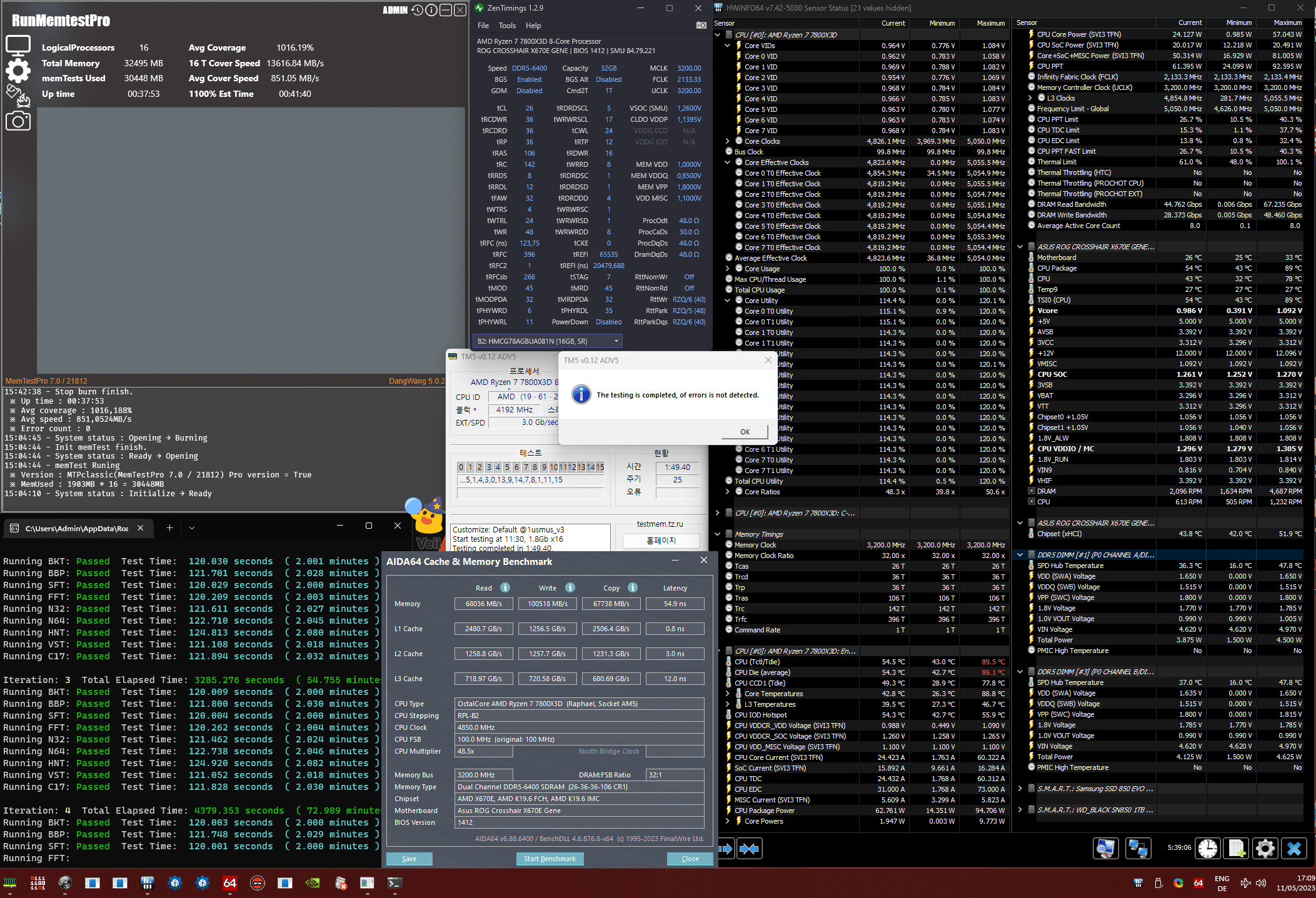Image resolution: width=1316 pixels, height=898 pixels.
Task: Open HWiNFO sensor settings gear icon
Action: tap(1265, 848)
